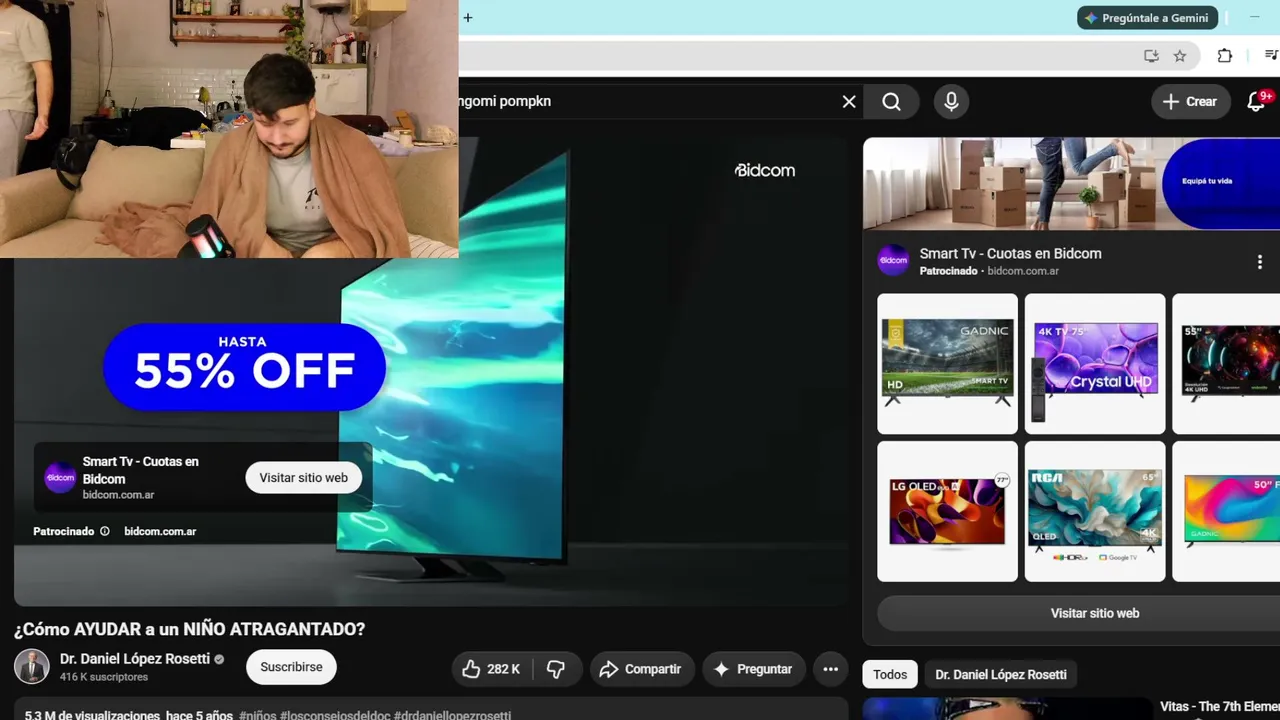
Task: Open the sponsored panel's three-dot menu
Action: [x=1259, y=262]
